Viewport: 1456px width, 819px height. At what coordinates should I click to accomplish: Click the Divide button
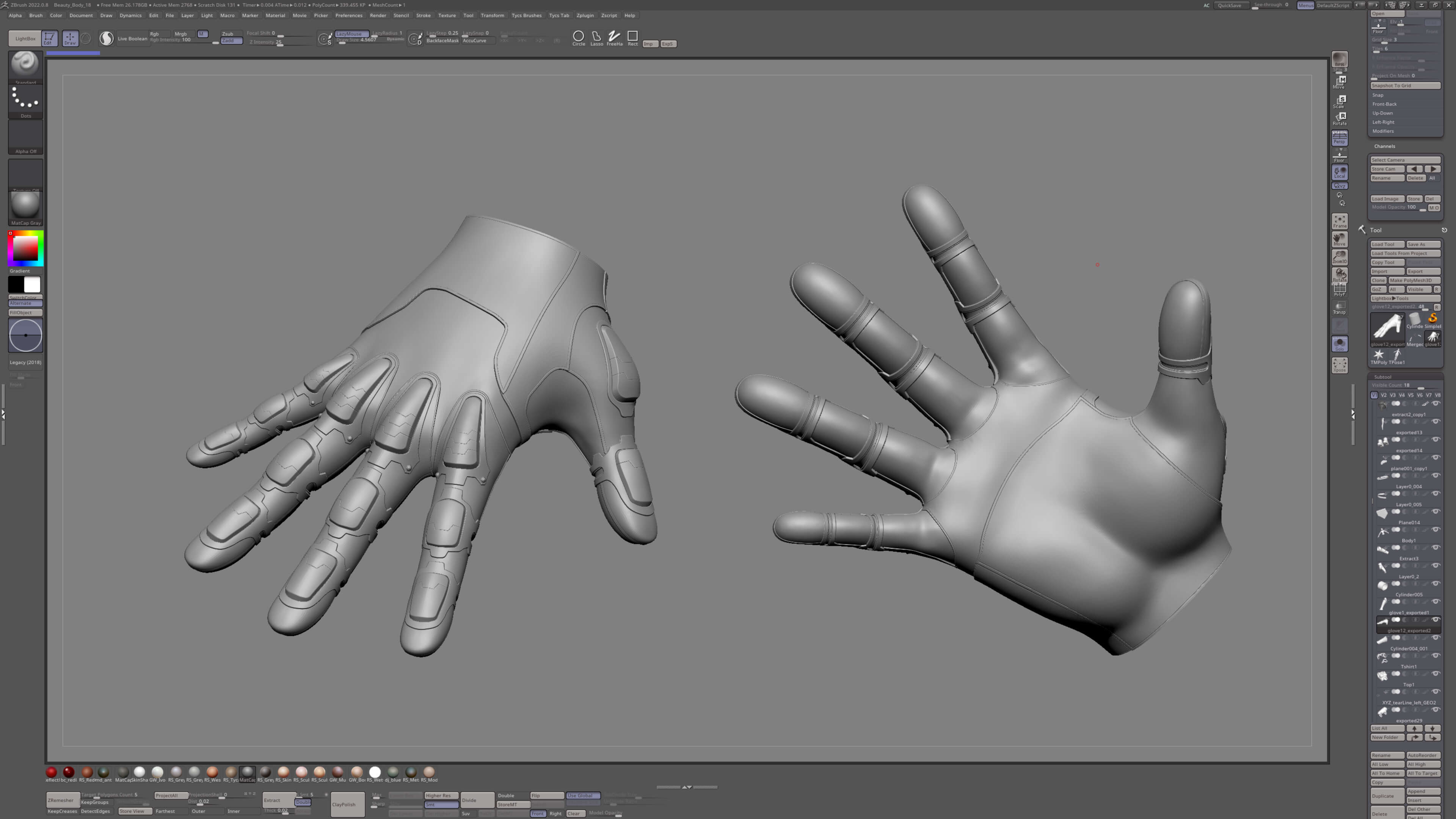tap(477, 800)
